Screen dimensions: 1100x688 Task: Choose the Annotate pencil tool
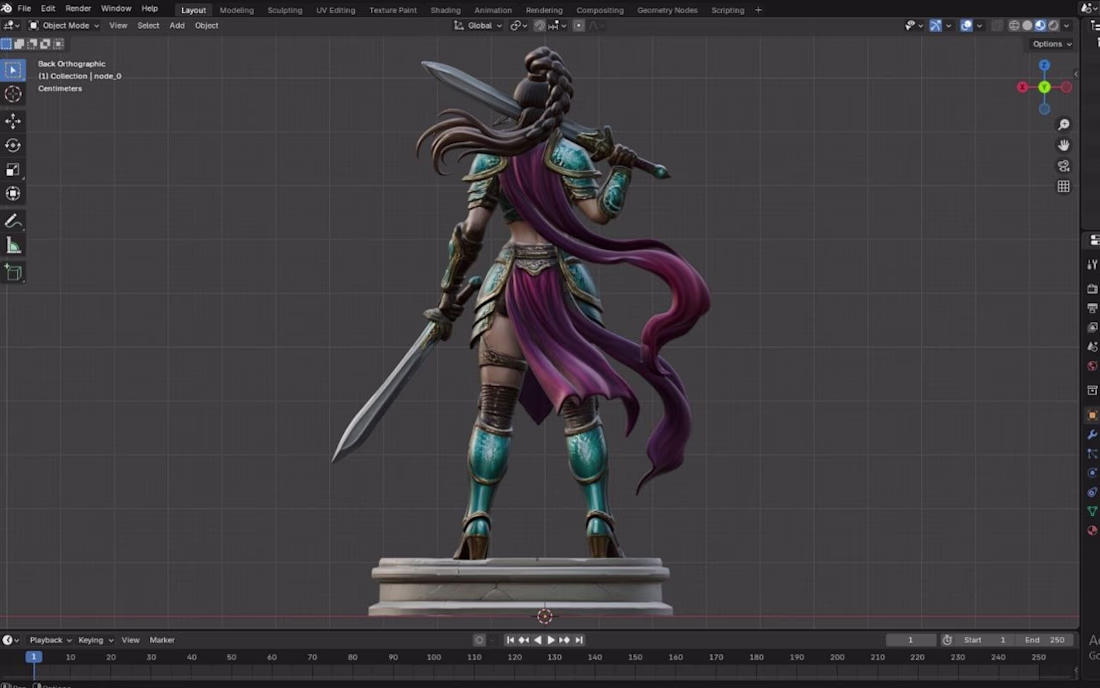pyautogui.click(x=13, y=221)
